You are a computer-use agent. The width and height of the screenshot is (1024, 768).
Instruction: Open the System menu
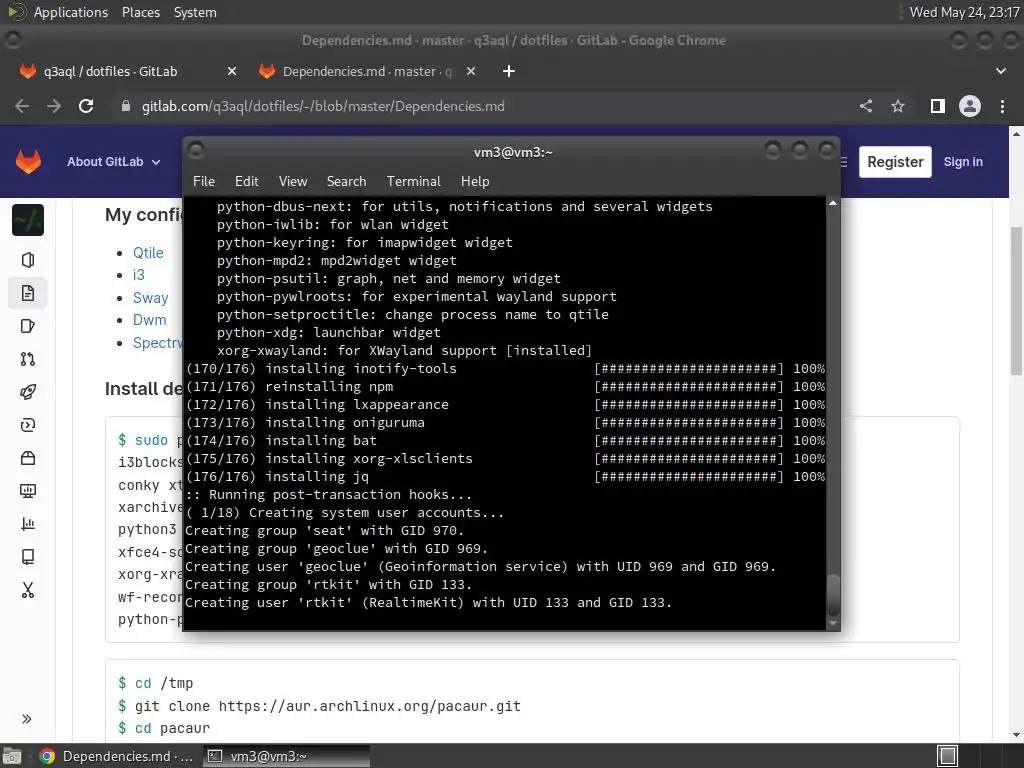(195, 12)
